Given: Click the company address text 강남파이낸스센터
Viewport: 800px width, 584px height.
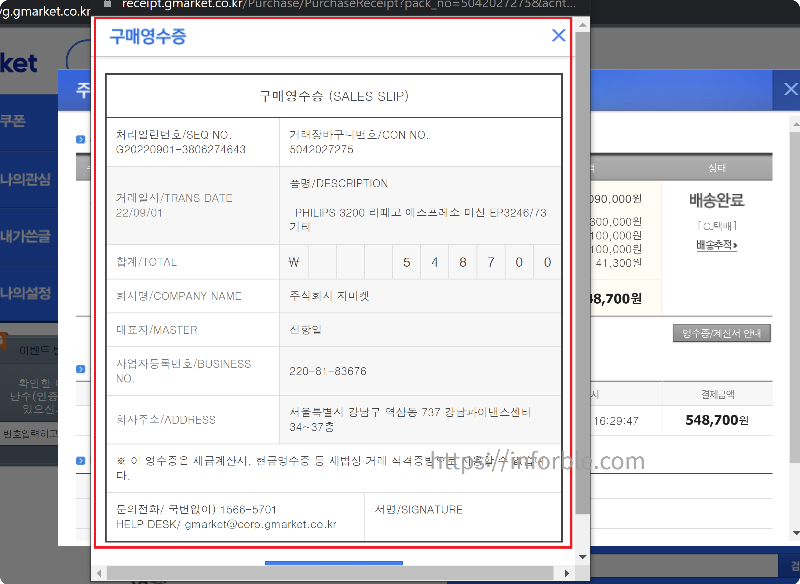Looking at the screenshot, I should 488,412.
